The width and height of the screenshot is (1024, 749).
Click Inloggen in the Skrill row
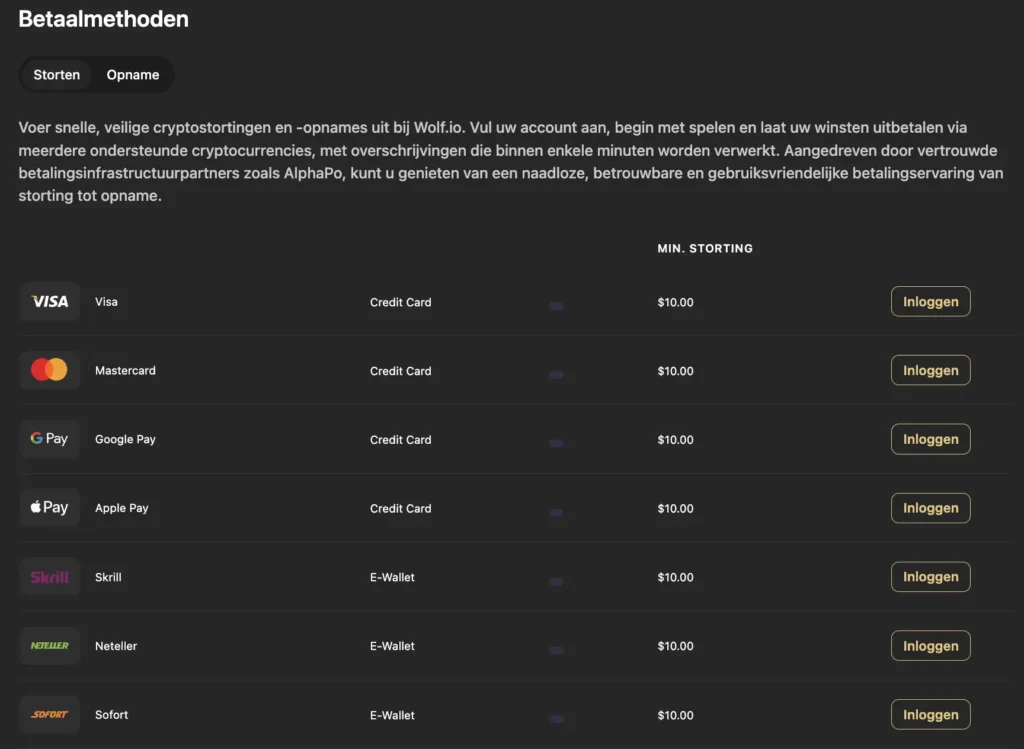pyautogui.click(x=931, y=577)
